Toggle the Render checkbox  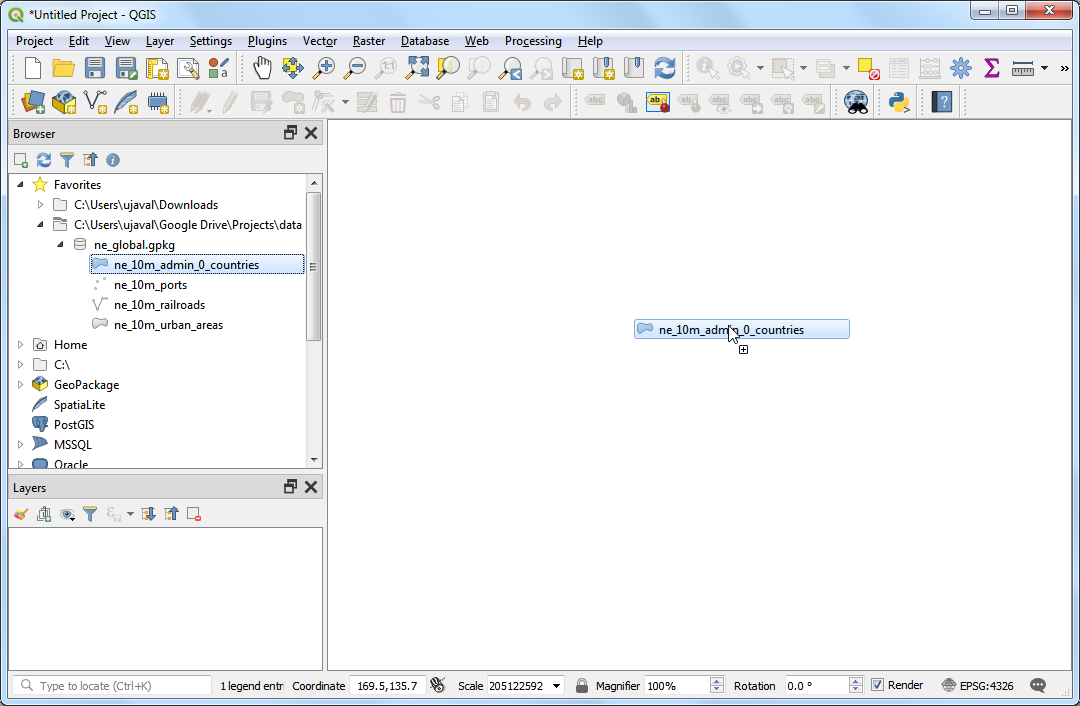[x=878, y=685]
